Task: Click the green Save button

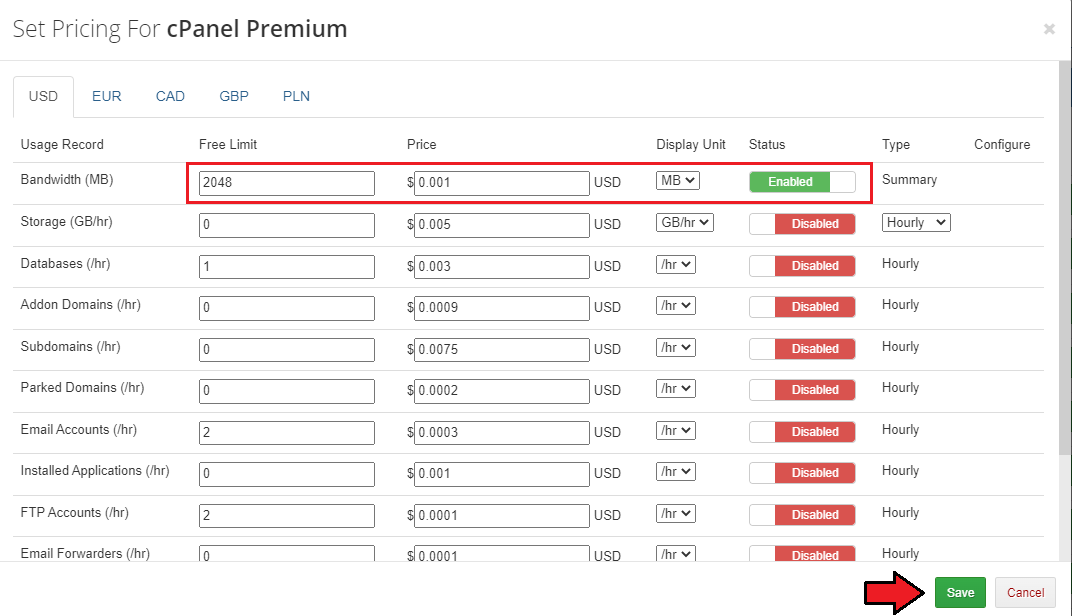Action: tap(960, 593)
